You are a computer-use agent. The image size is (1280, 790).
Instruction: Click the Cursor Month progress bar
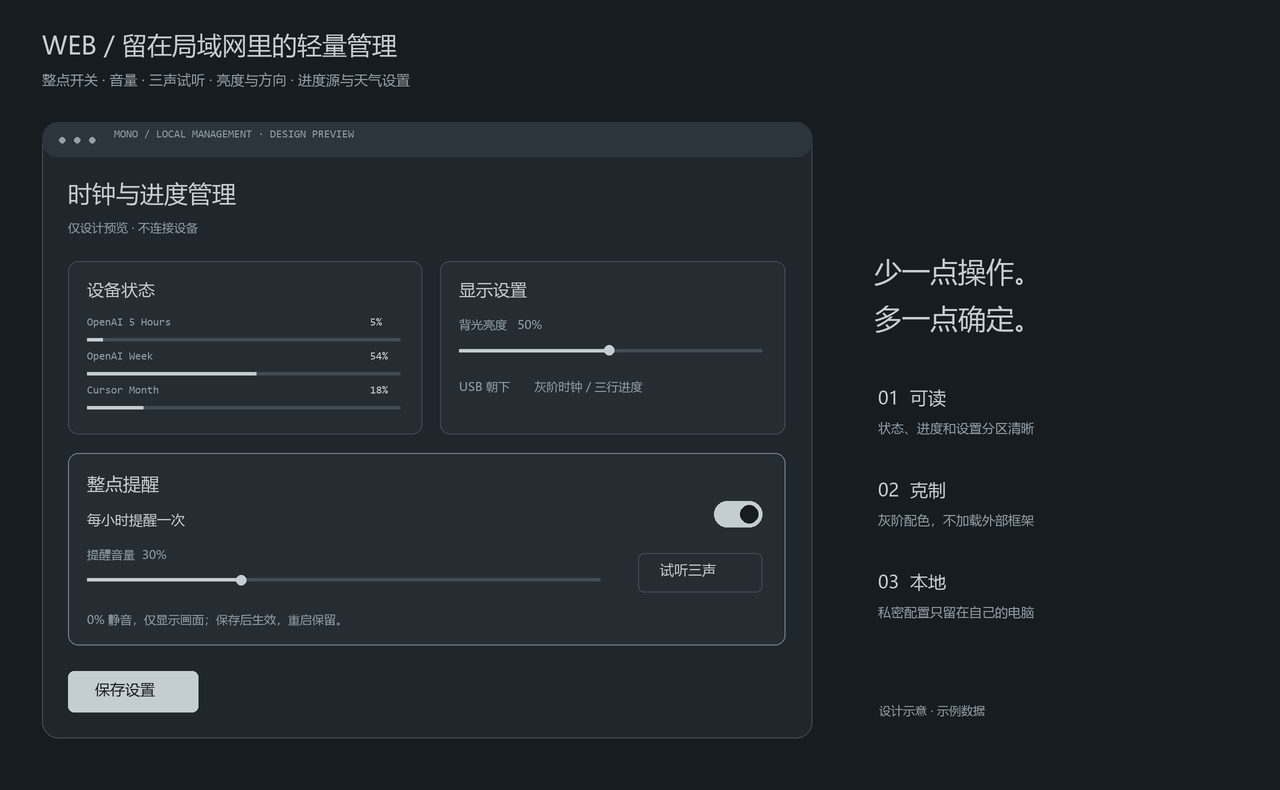[x=243, y=408]
